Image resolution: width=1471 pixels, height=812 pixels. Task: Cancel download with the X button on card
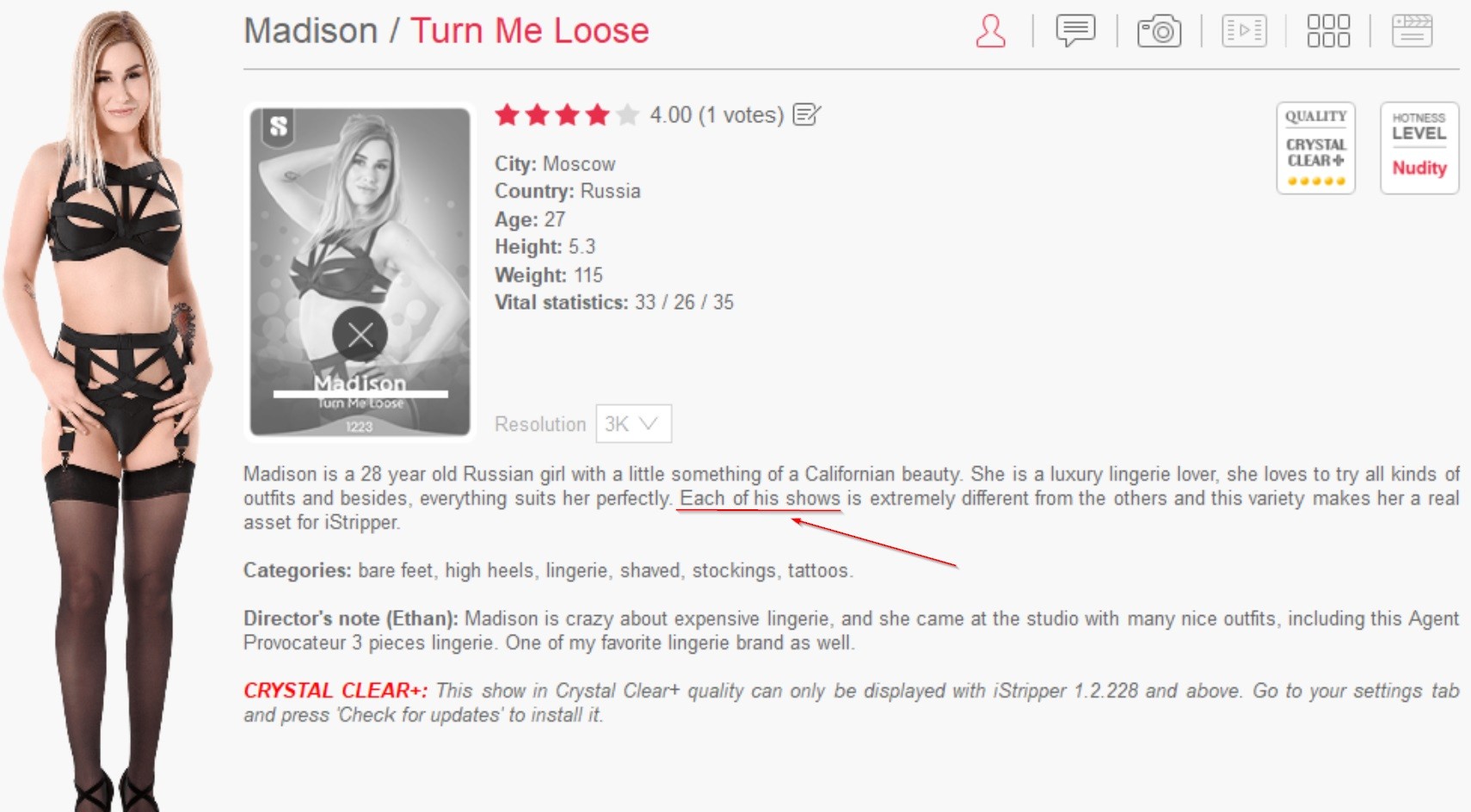coord(360,334)
